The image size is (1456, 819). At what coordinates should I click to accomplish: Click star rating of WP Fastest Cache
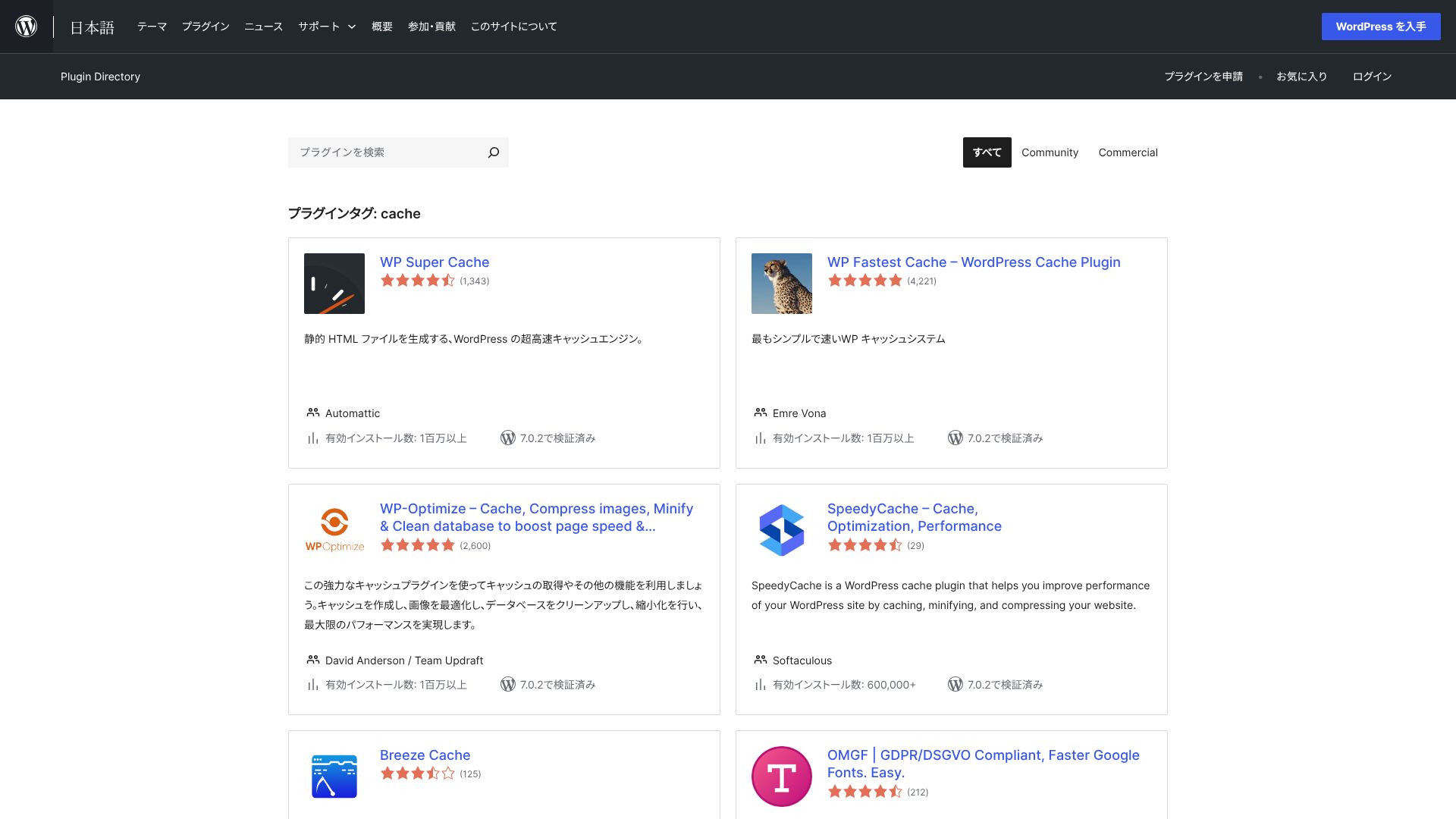865,281
